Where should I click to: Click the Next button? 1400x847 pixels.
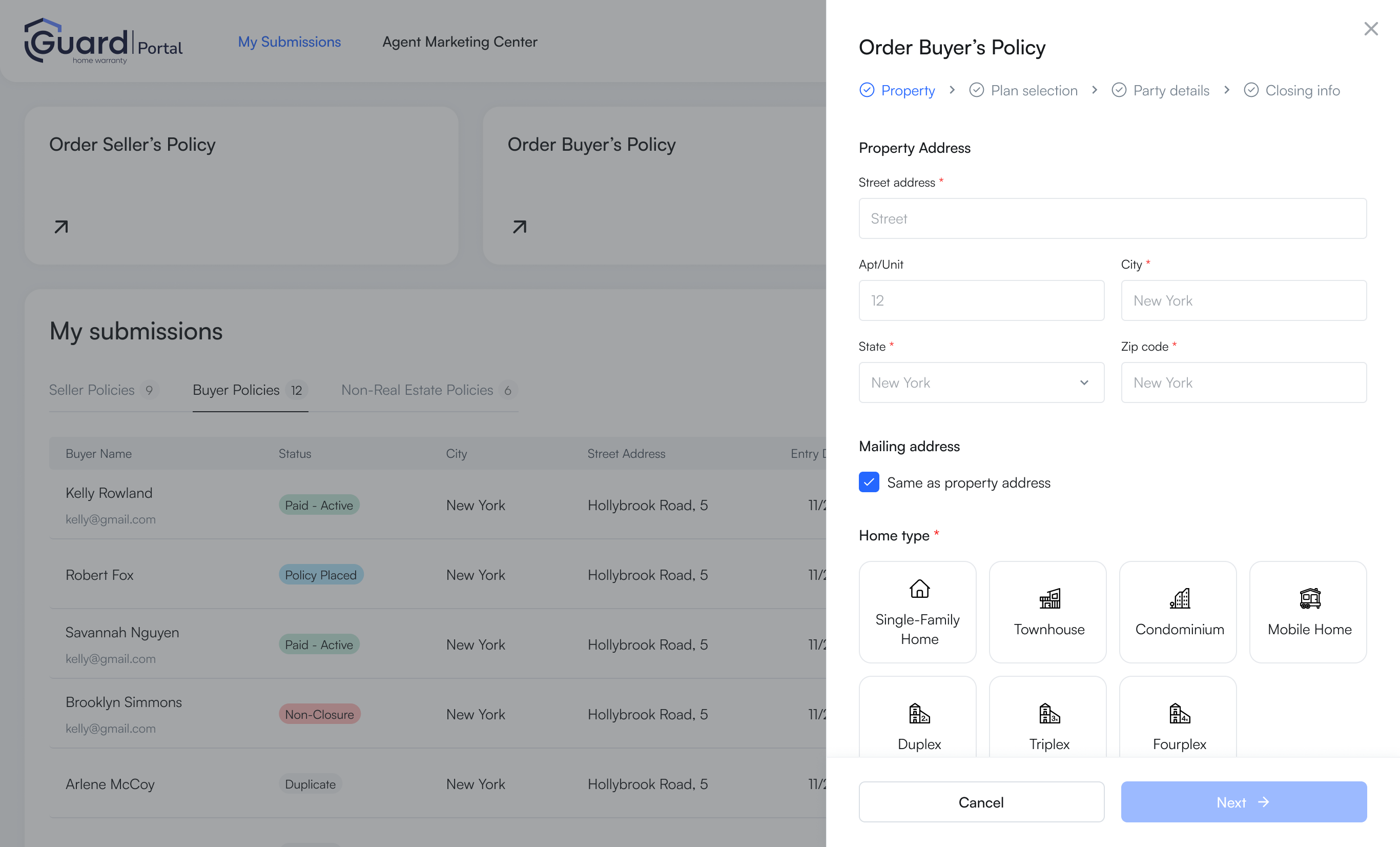(x=1243, y=801)
